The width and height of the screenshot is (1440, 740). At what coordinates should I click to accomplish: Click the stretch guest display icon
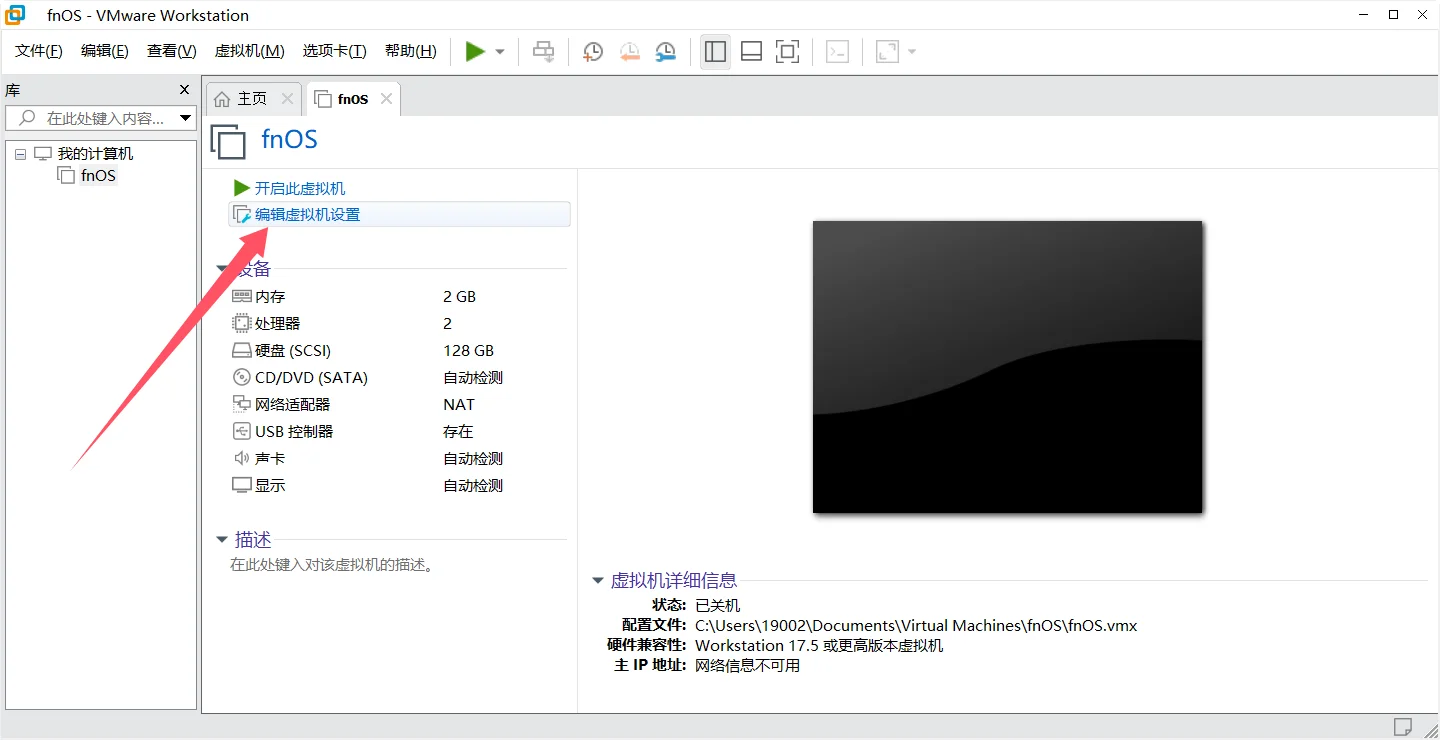pos(887,52)
